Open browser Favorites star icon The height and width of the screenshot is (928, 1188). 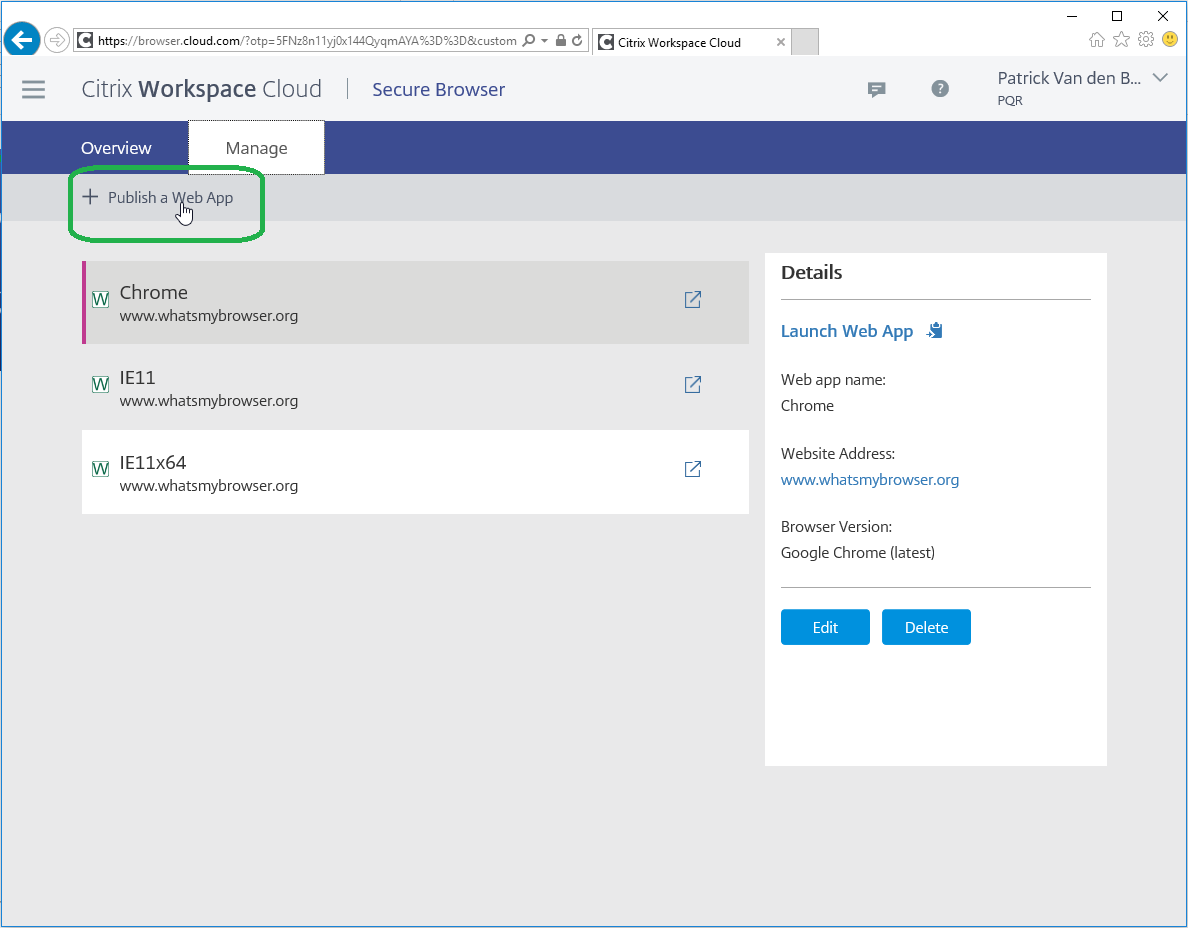[1121, 39]
